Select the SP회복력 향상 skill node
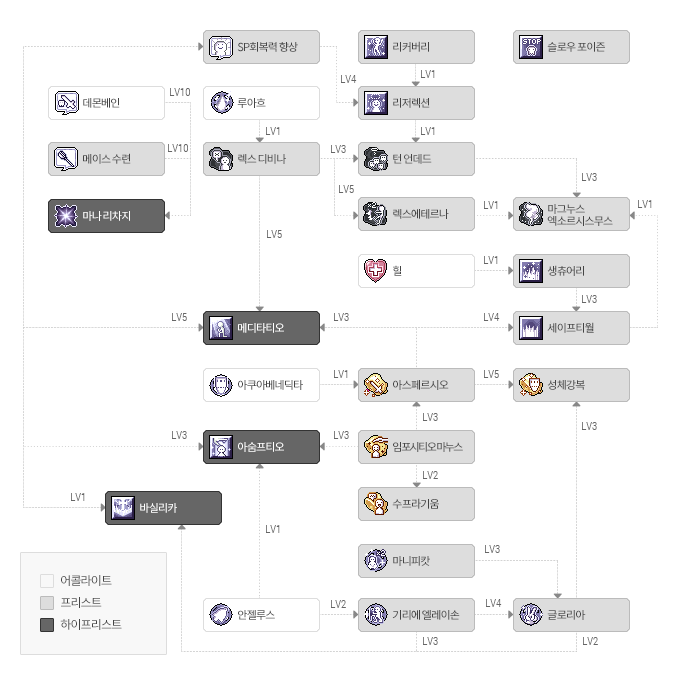Screen dimensions: 685x682 261,47
